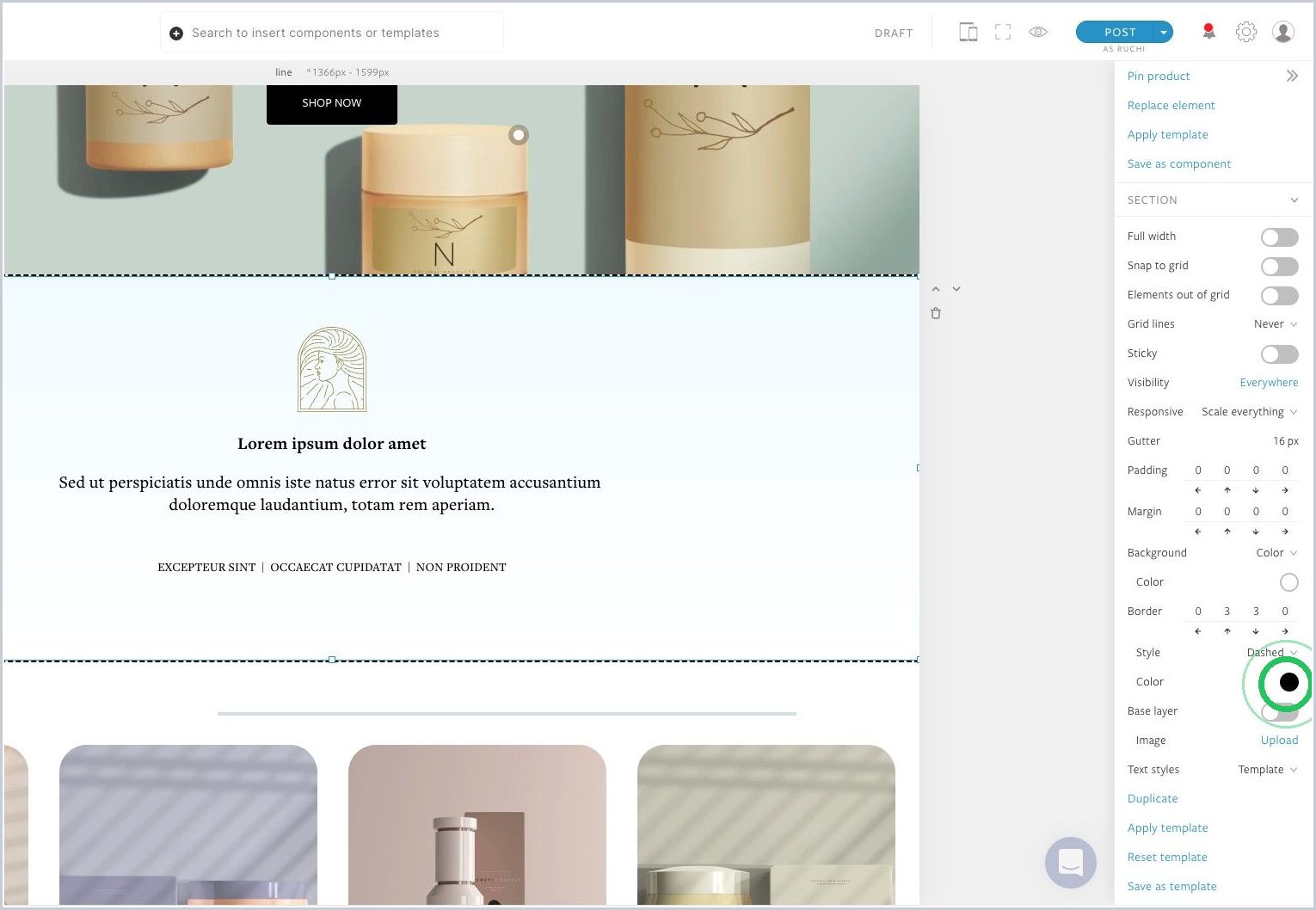The image size is (1316, 910).
Task: Select the arched logo illustration
Action: click(x=332, y=369)
